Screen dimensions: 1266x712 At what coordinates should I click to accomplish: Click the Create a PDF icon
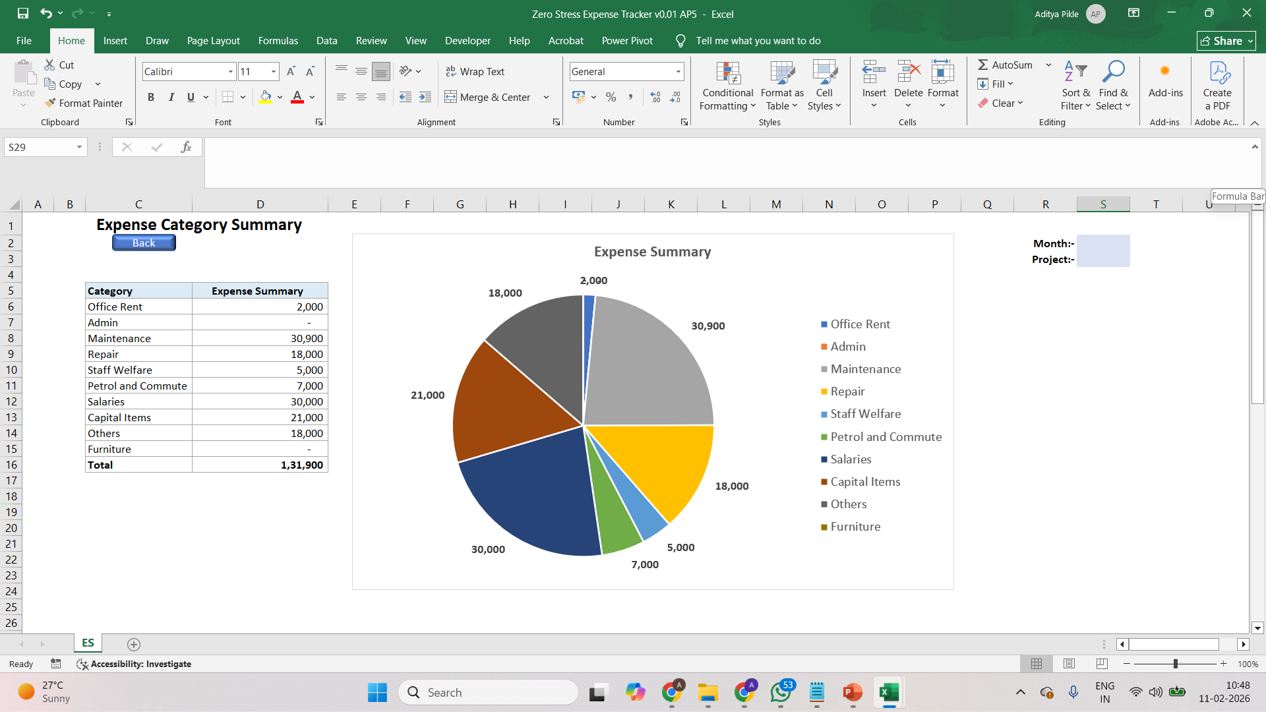(1217, 85)
